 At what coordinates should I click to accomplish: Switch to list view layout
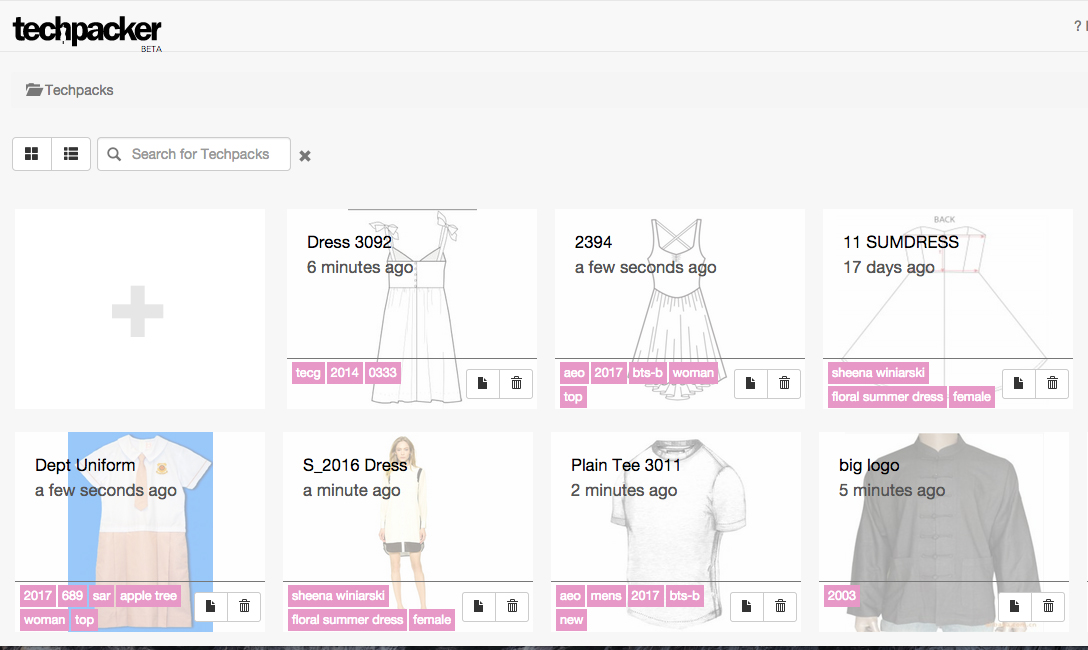click(71, 154)
